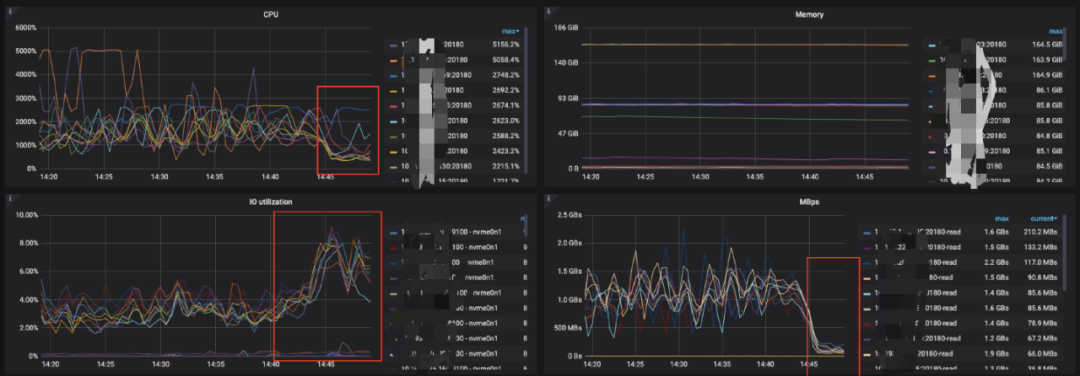
Task: Open the Memory panel title menu
Action: point(810,13)
